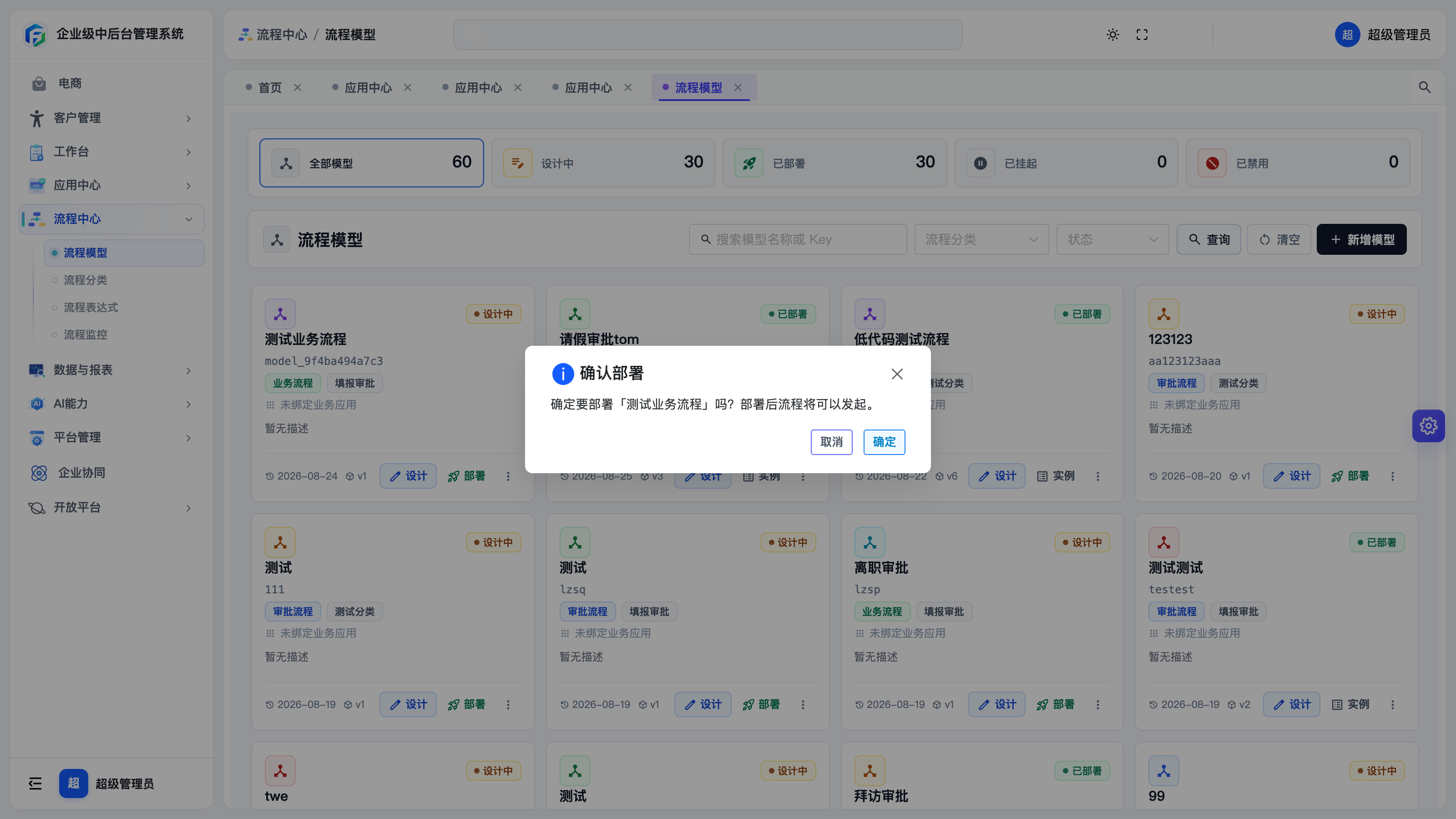Click system logo icon
This screenshot has height=819, width=1456.
tap(35, 35)
